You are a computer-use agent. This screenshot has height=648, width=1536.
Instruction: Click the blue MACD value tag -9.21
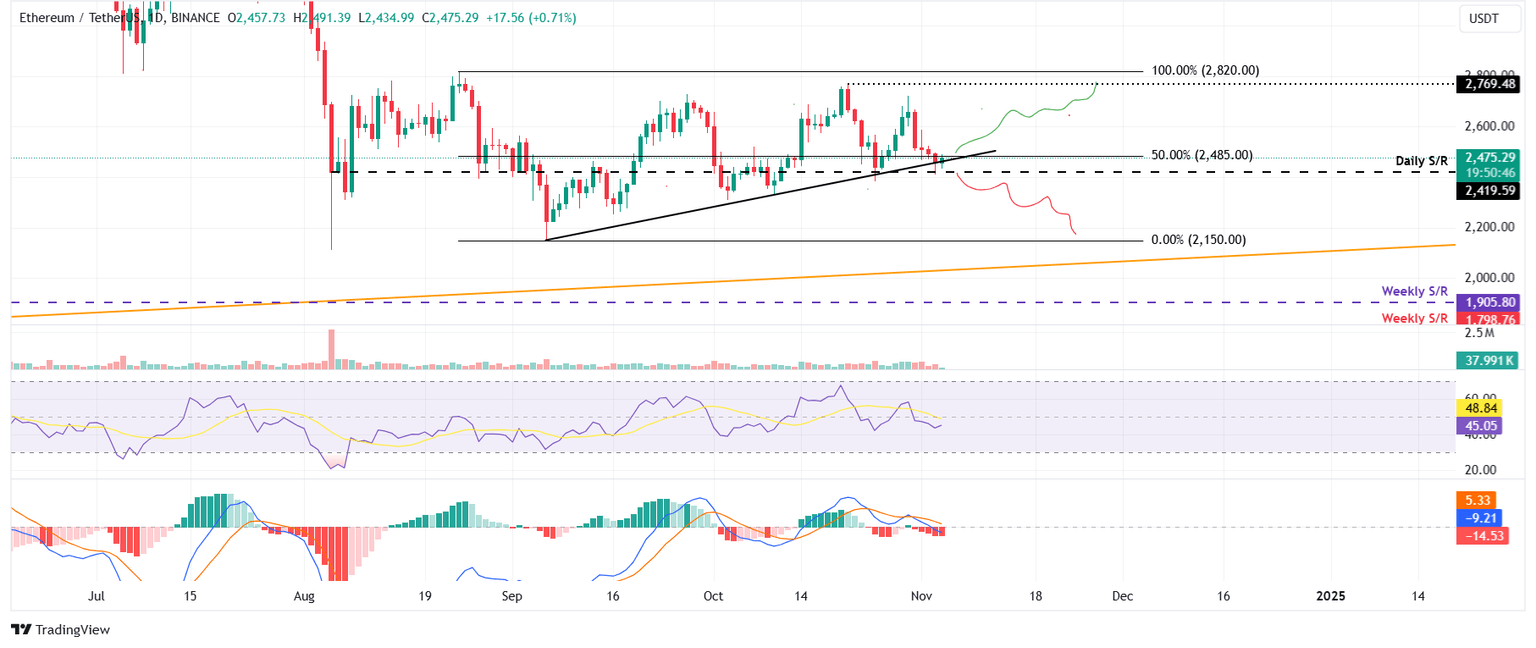click(x=1478, y=519)
